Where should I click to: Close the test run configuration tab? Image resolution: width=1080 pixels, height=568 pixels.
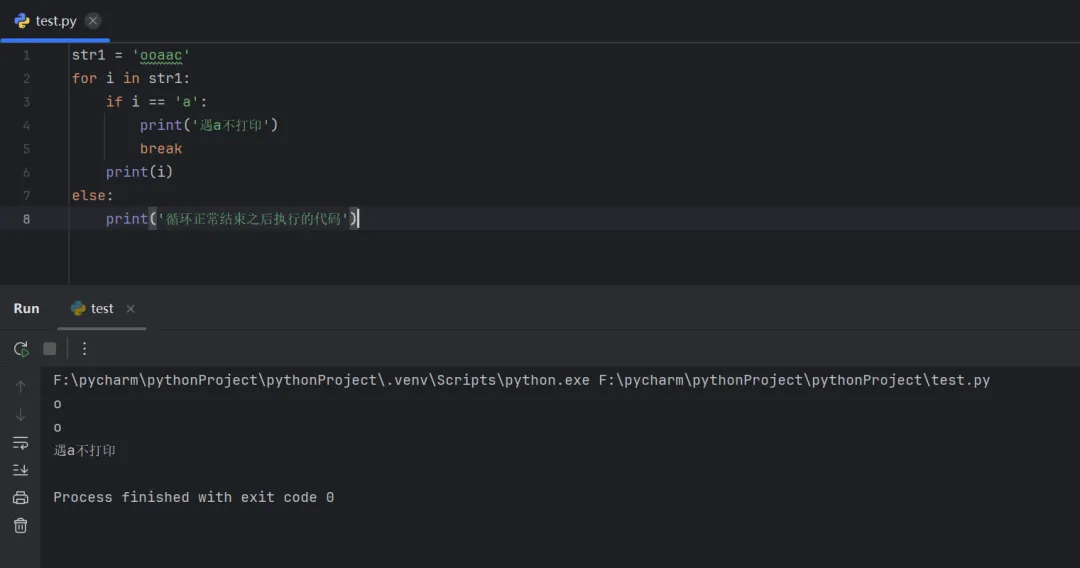[x=131, y=309]
